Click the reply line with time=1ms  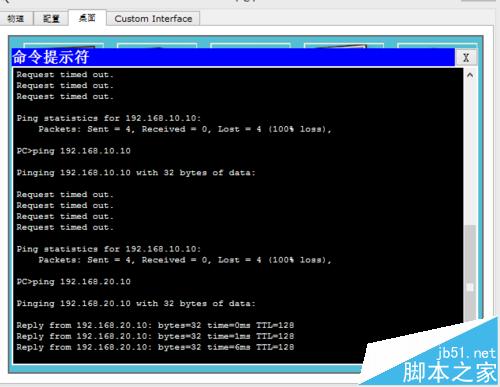click(155, 336)
